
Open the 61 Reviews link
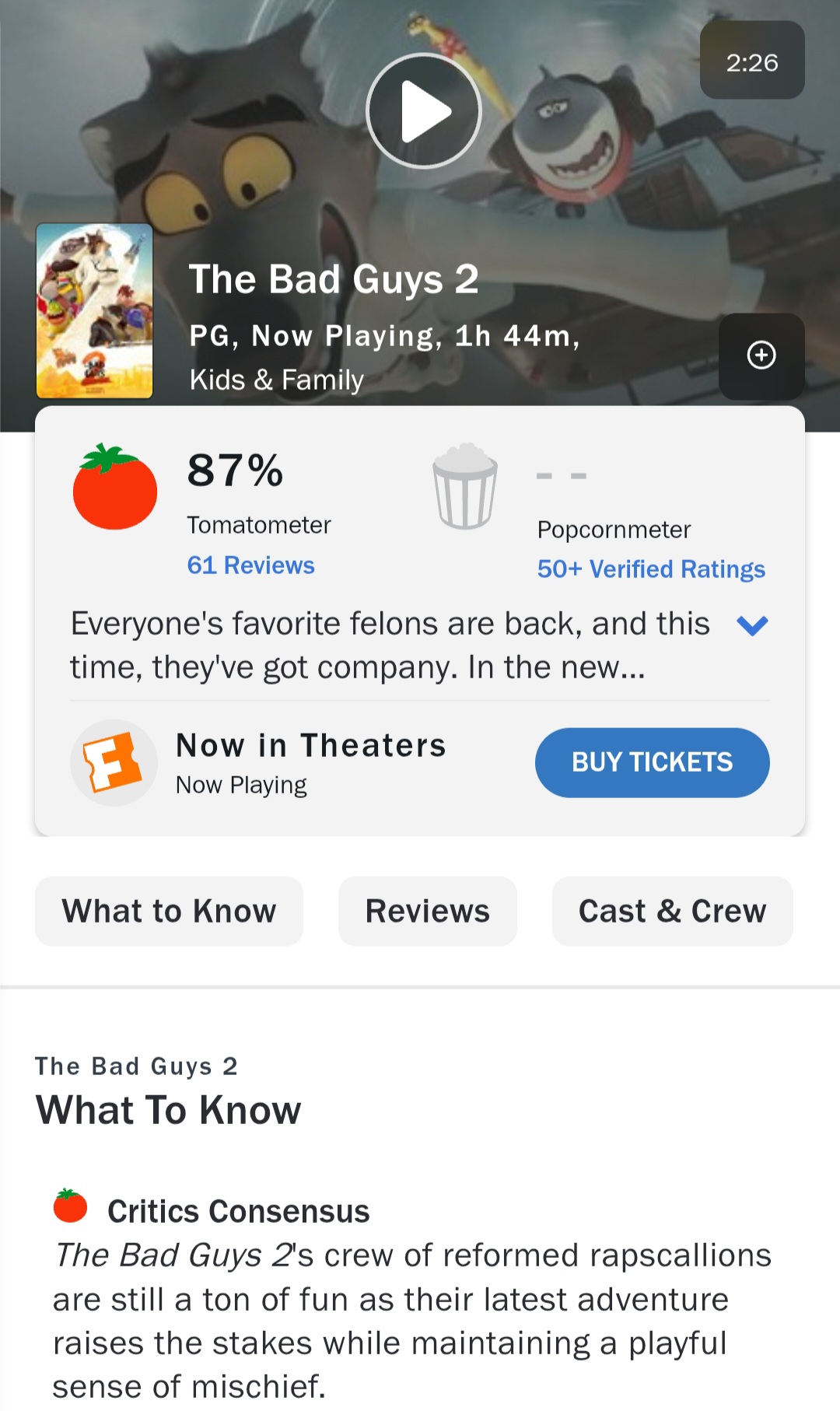(x=250, y=565)
